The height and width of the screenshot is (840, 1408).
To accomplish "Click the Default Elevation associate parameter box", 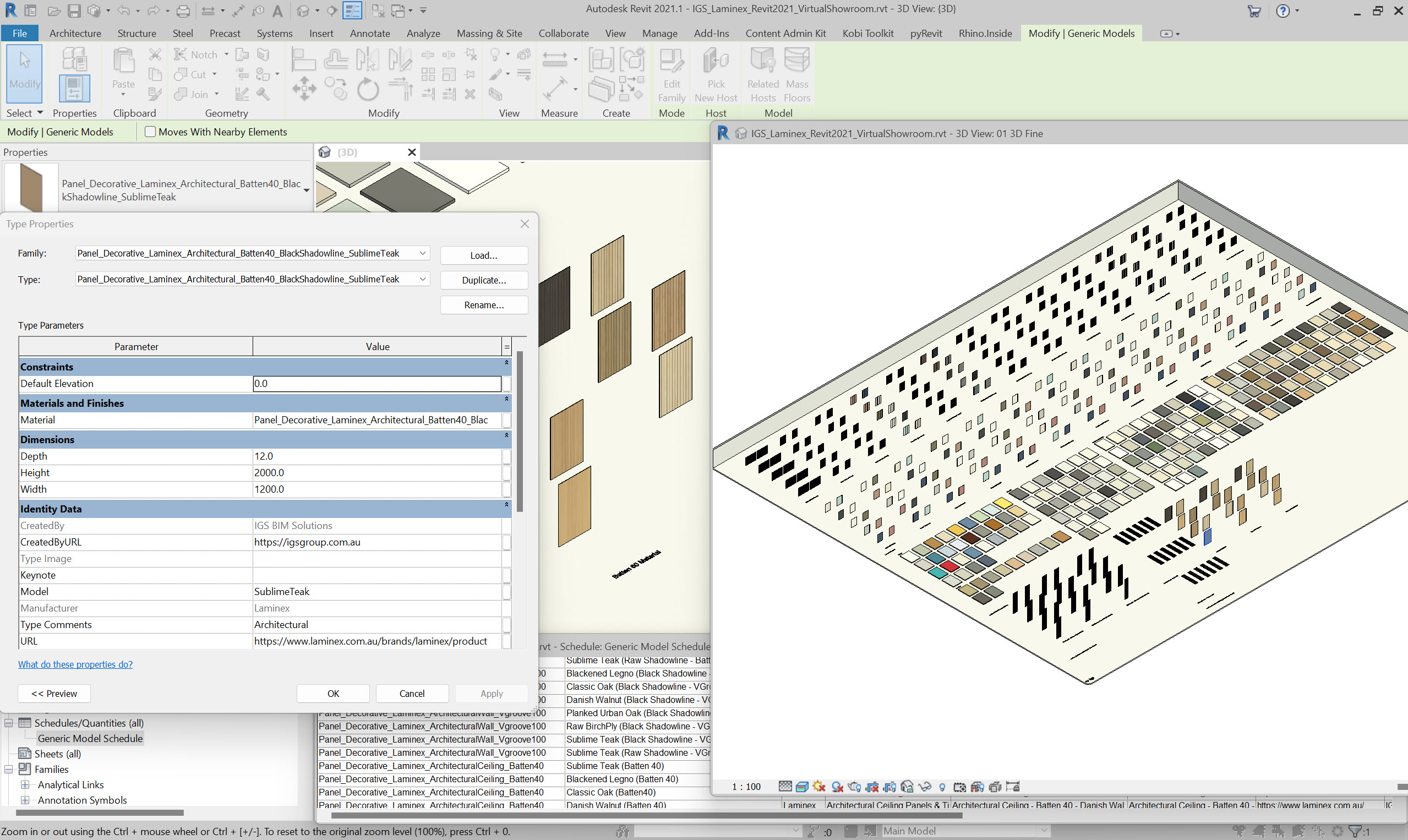I will tap(506, 384).
